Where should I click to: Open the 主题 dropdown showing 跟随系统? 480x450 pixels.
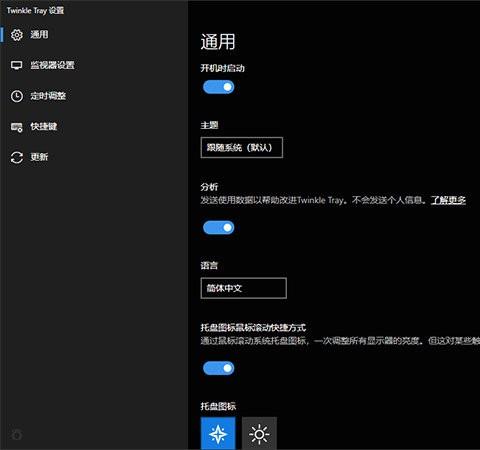[x=242, y=147]
